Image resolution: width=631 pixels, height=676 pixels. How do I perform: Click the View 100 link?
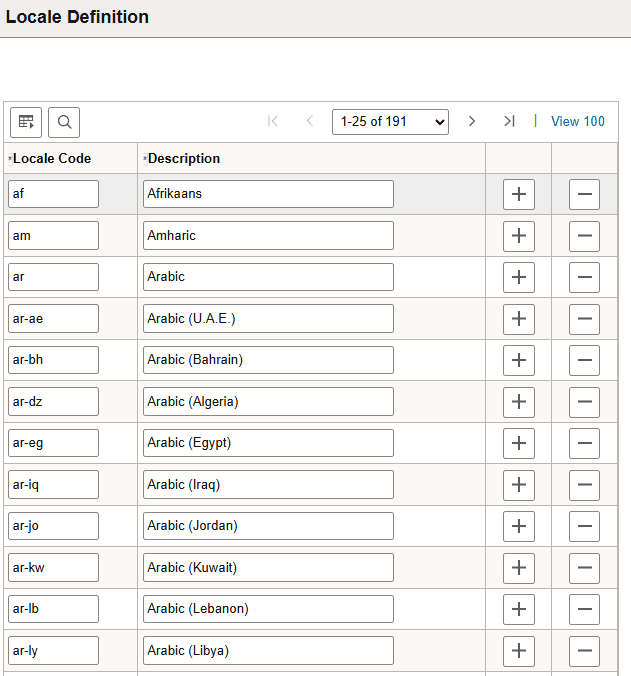578,121
